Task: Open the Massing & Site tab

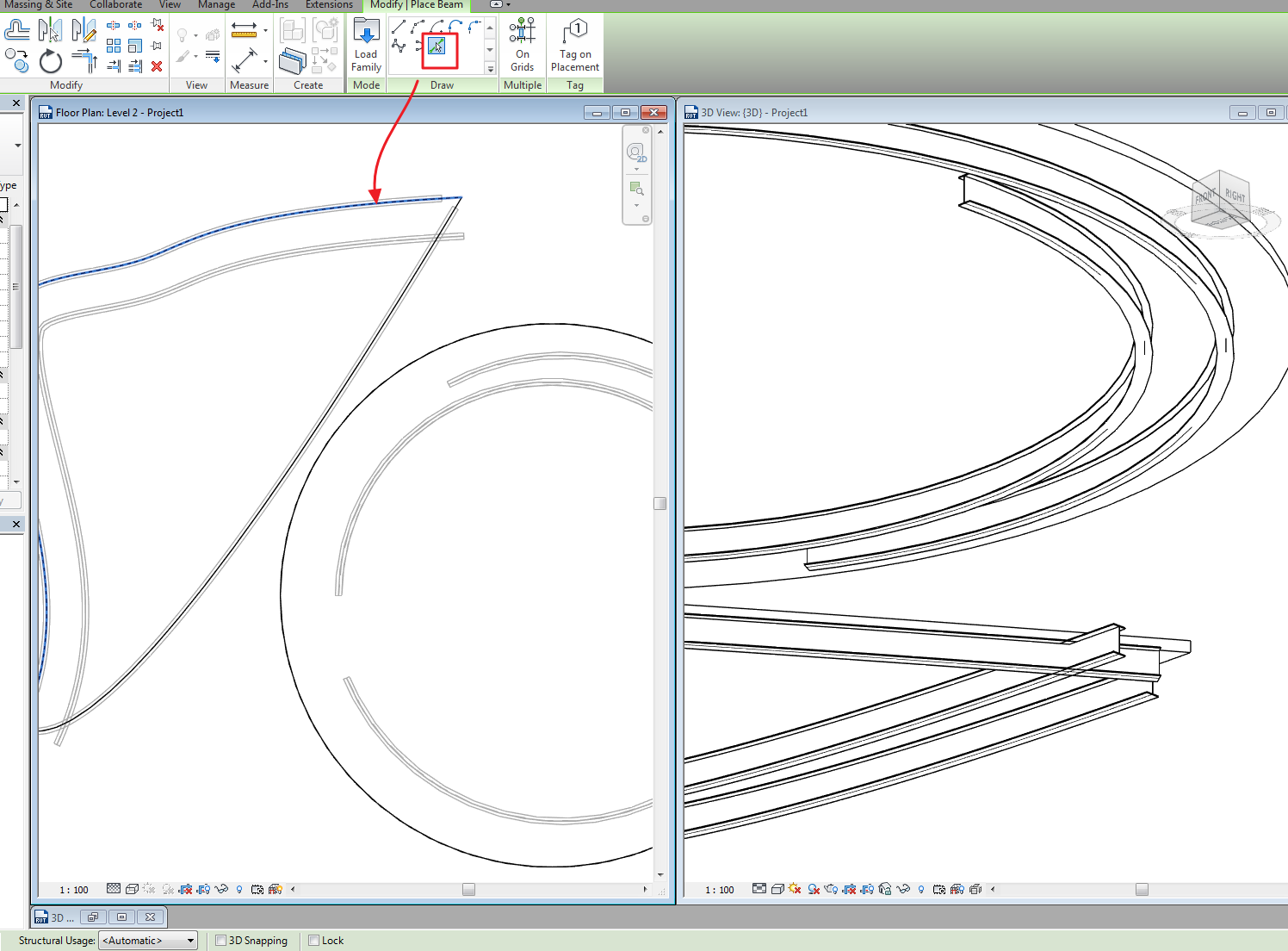Action: (39, 5)
